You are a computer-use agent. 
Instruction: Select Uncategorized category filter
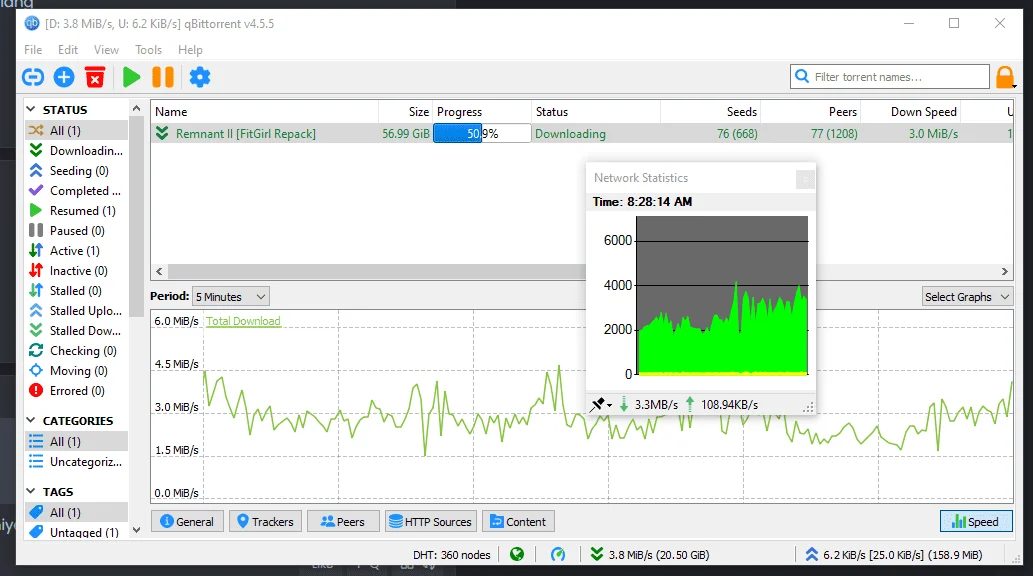click(x=76, y=461)
